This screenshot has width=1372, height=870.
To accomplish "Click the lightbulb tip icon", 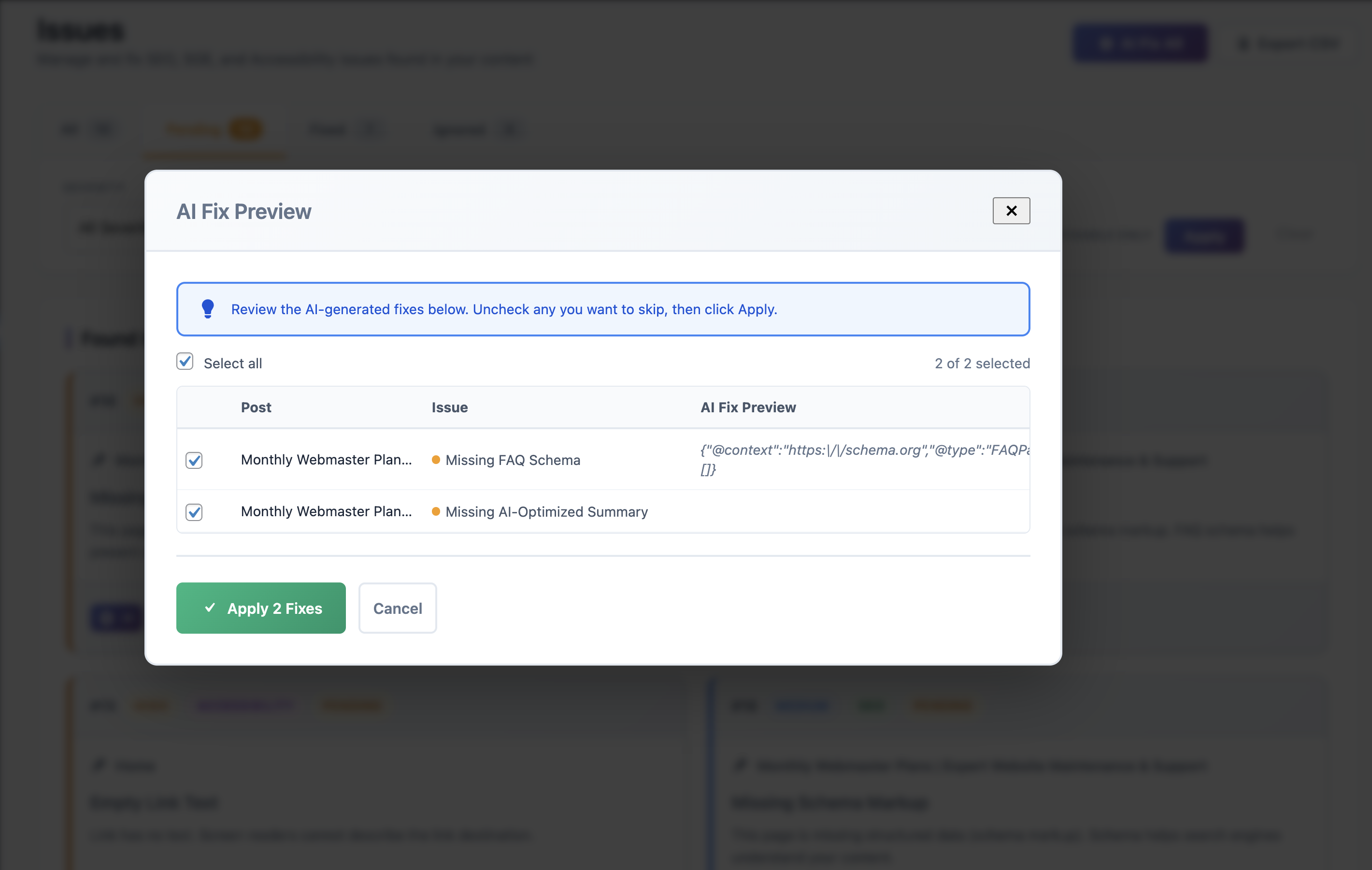I will coord(208,308).
